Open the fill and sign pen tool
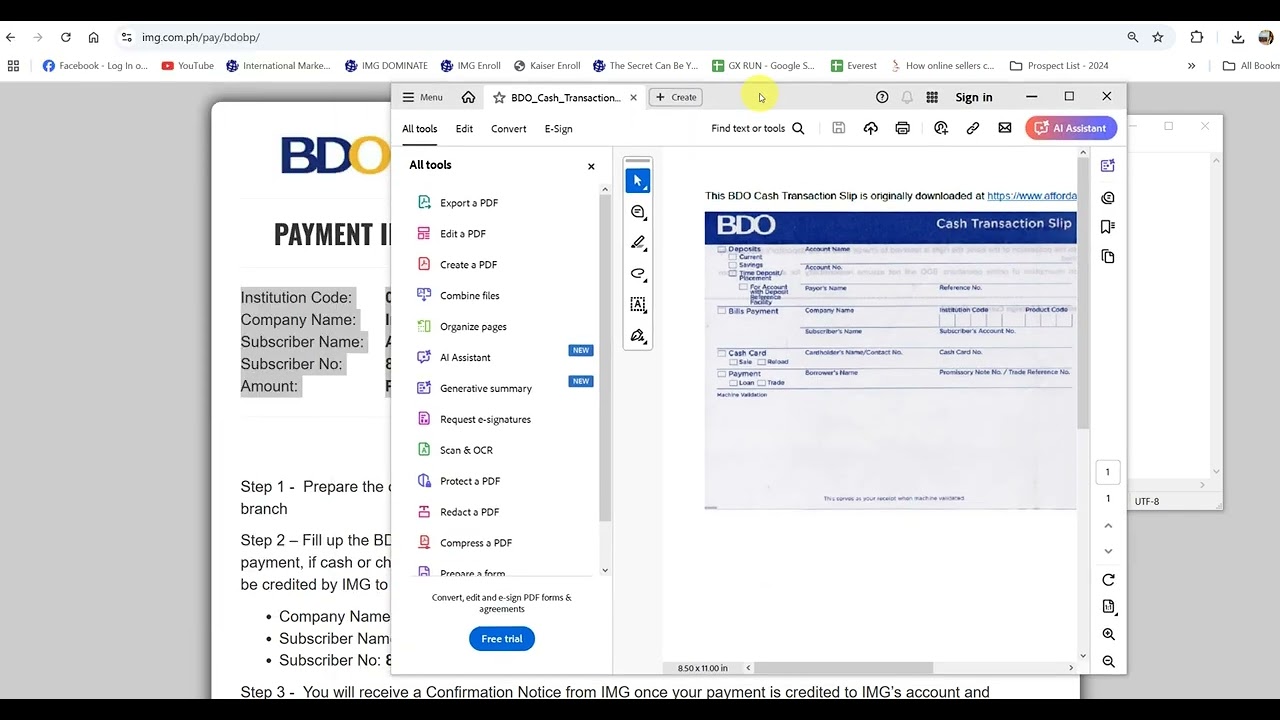 638,336
